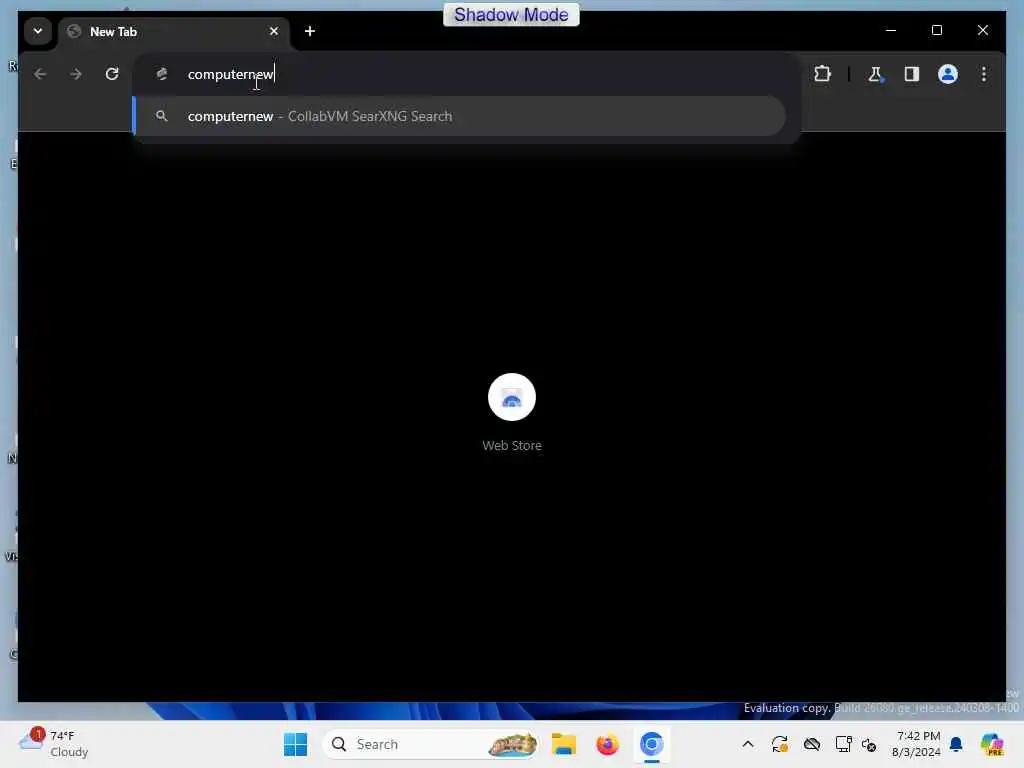Image resolution: width=1024 pixels, height=768 pixels.
Task: Maximize the browser window
Action: click(936, 31)
